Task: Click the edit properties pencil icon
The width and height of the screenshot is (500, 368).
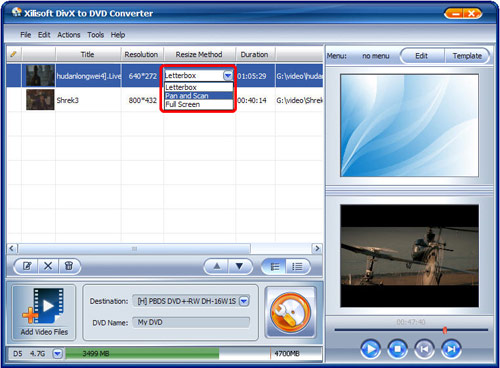Action: click(27, 266)
